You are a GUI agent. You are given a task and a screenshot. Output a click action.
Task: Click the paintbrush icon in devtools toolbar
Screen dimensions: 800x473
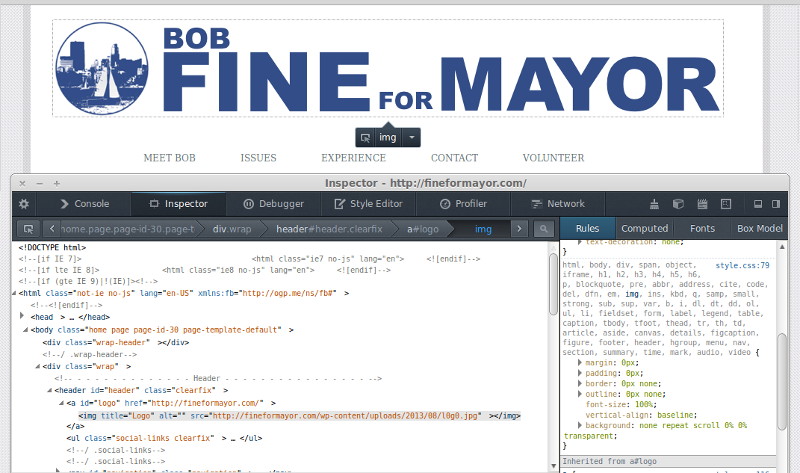pyautogui.click(x=655, y=204)
